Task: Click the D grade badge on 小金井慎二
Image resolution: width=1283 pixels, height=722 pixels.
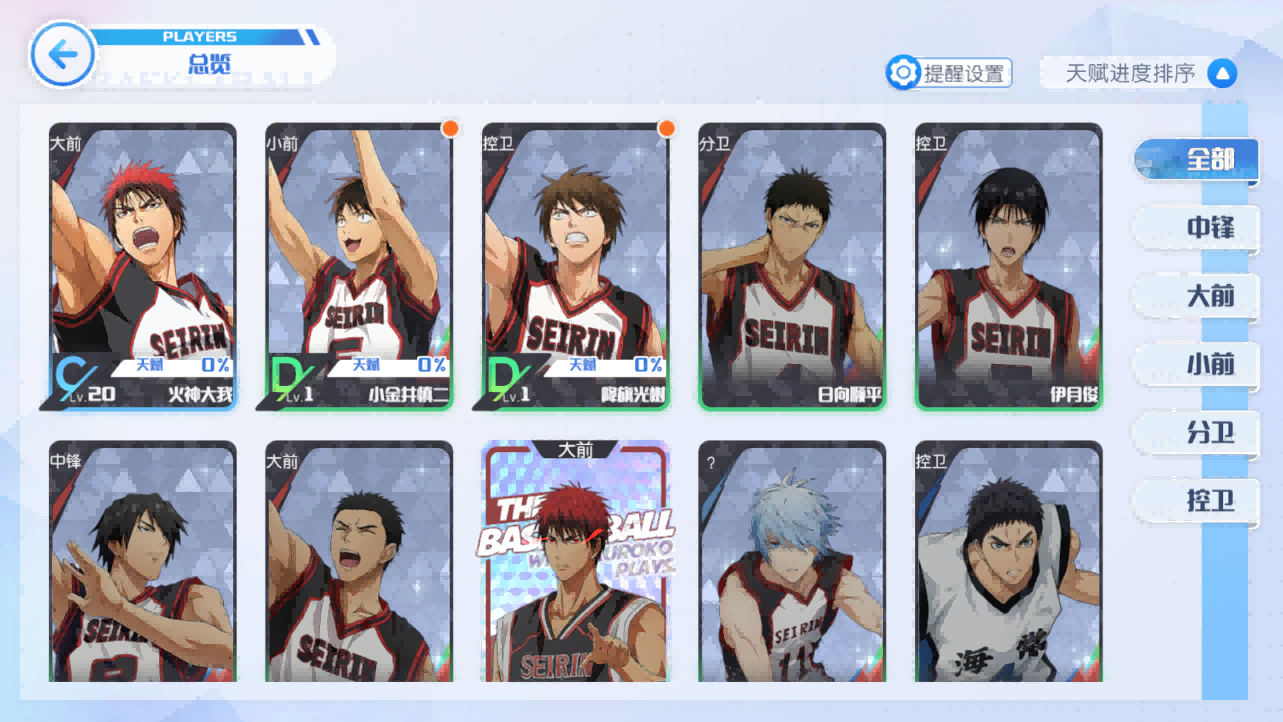Action: (287, 375)
